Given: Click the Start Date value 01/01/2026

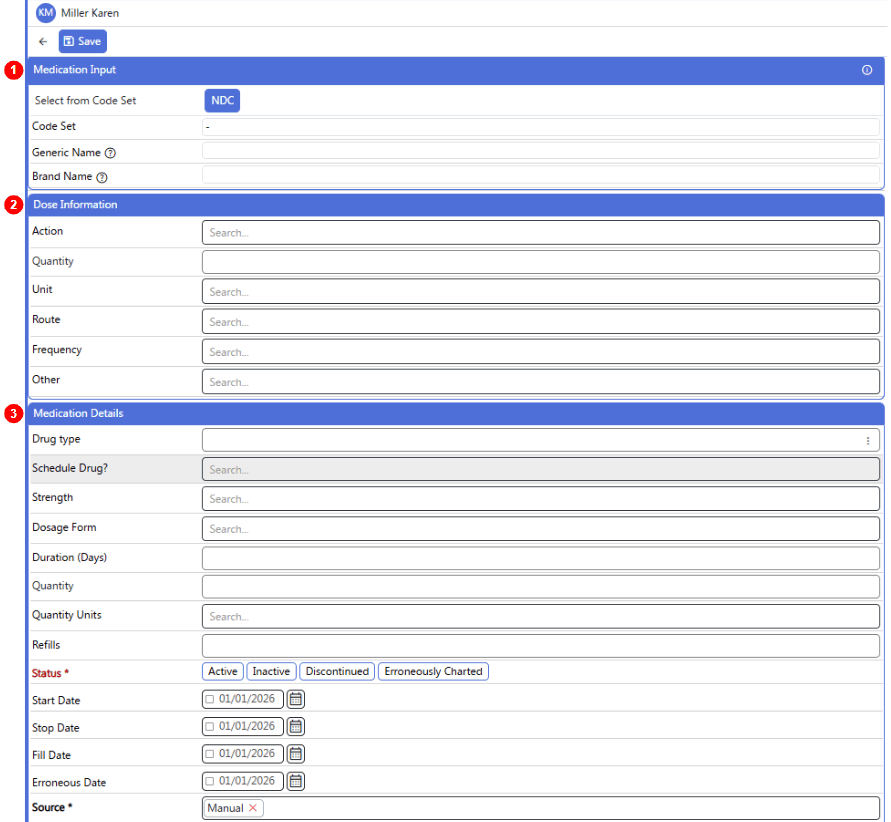Looking at the screenshot, I should click(x=247, y=699).
